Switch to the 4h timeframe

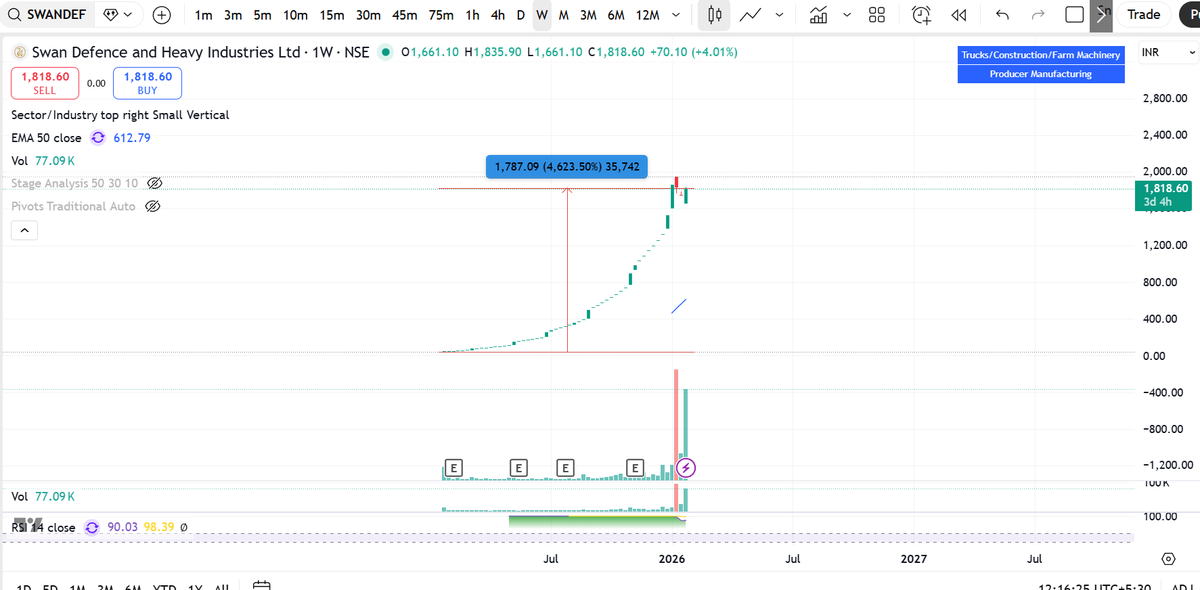click(x=498, y=15)
